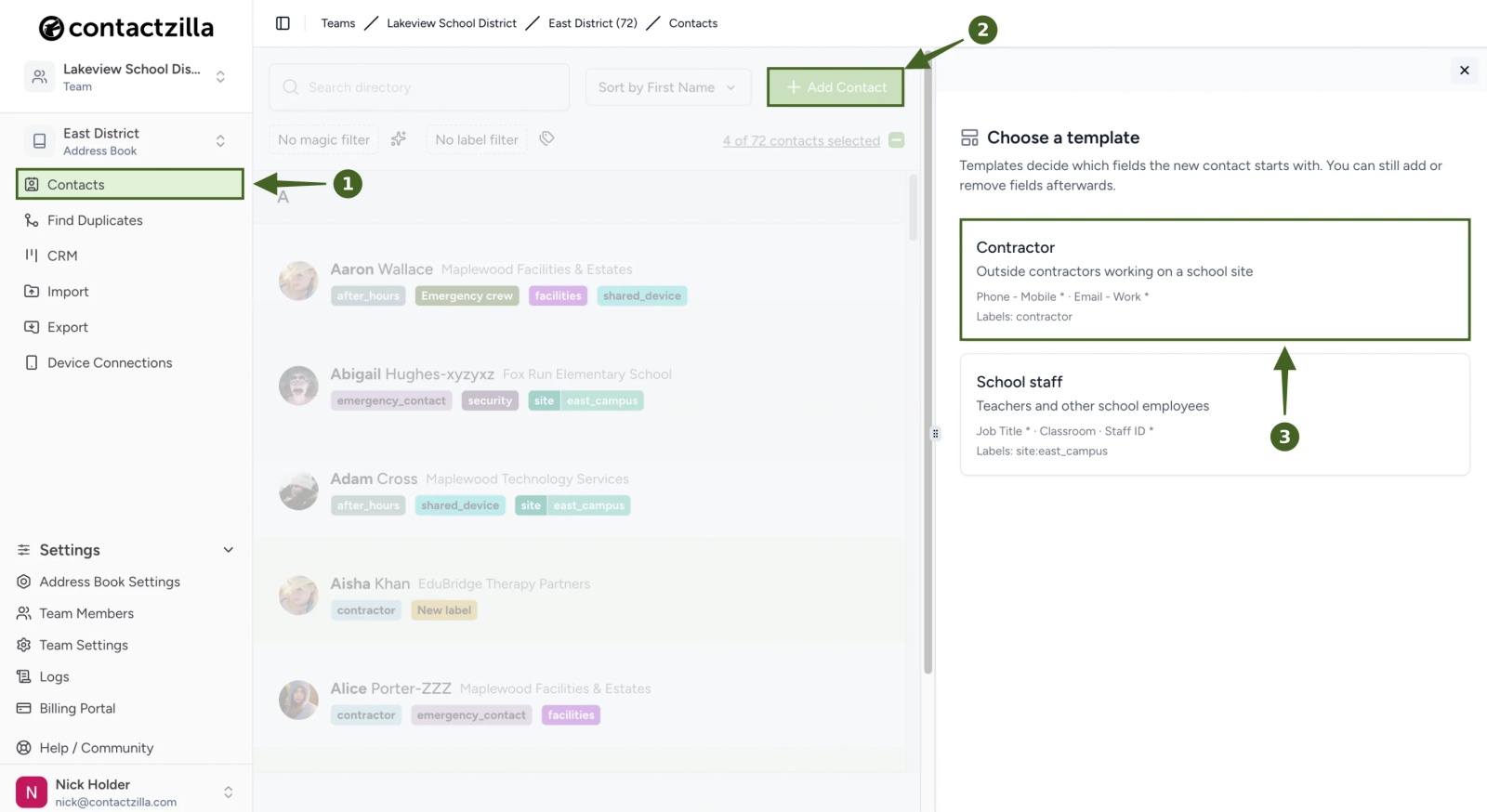
Task: Deselect contacts with the green minus checkbox
Action: coord(896,140)
